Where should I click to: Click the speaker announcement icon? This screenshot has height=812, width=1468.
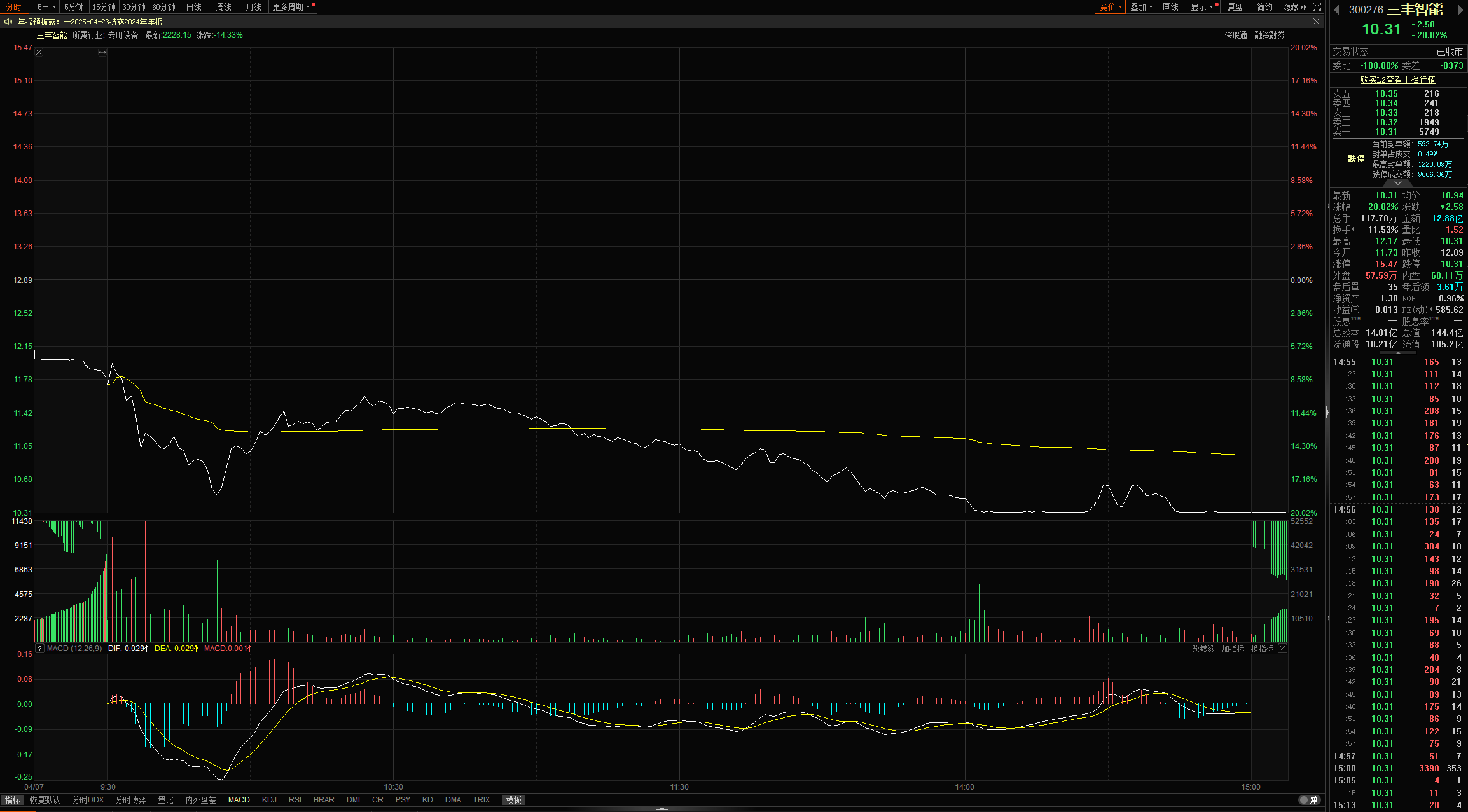pos(8,22)
